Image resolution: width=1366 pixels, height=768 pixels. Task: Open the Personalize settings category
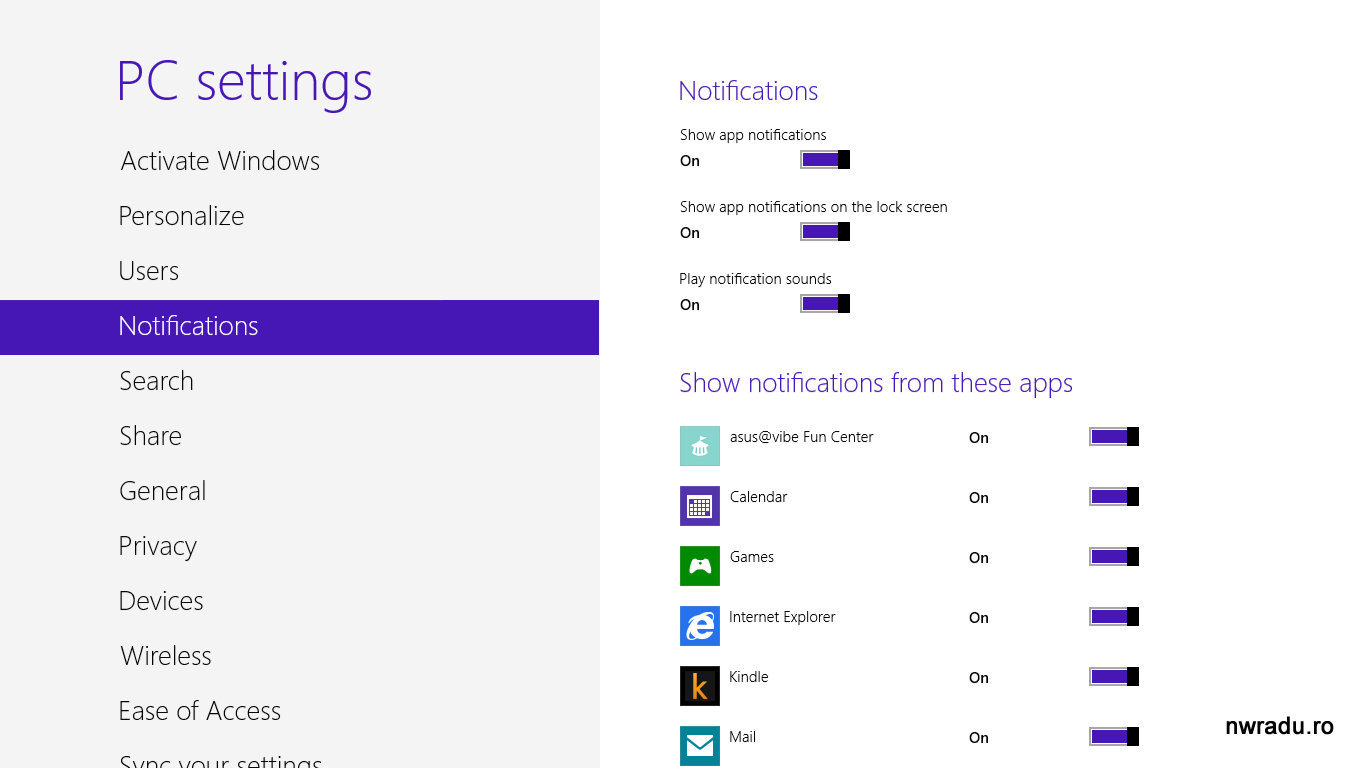coord(181,216)
